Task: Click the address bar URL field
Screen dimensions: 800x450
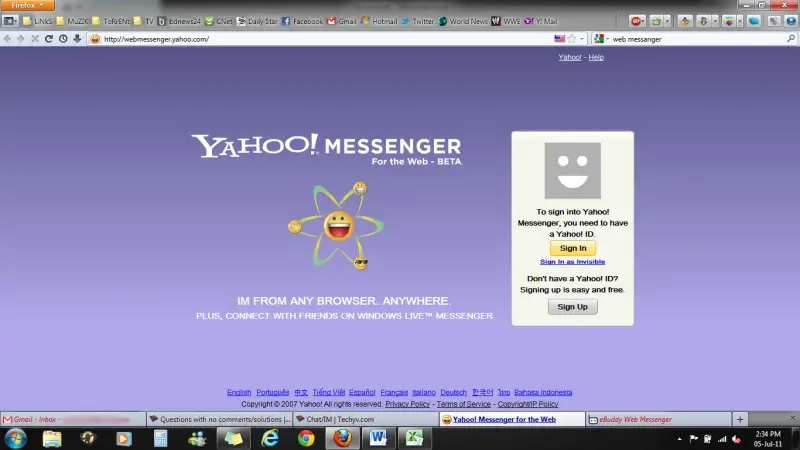Action: [327, 39]
